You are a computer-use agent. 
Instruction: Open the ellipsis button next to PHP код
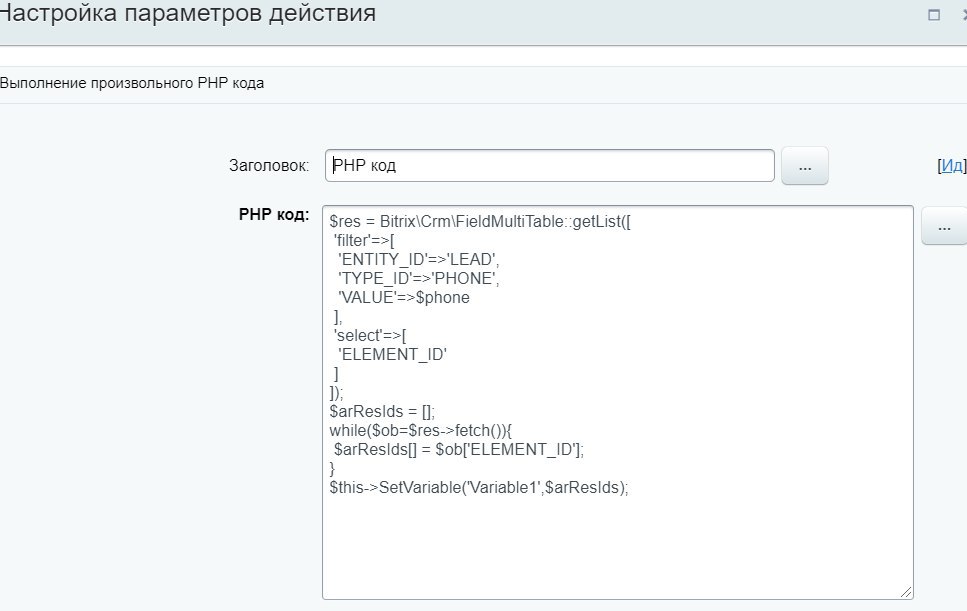point(944,226)
